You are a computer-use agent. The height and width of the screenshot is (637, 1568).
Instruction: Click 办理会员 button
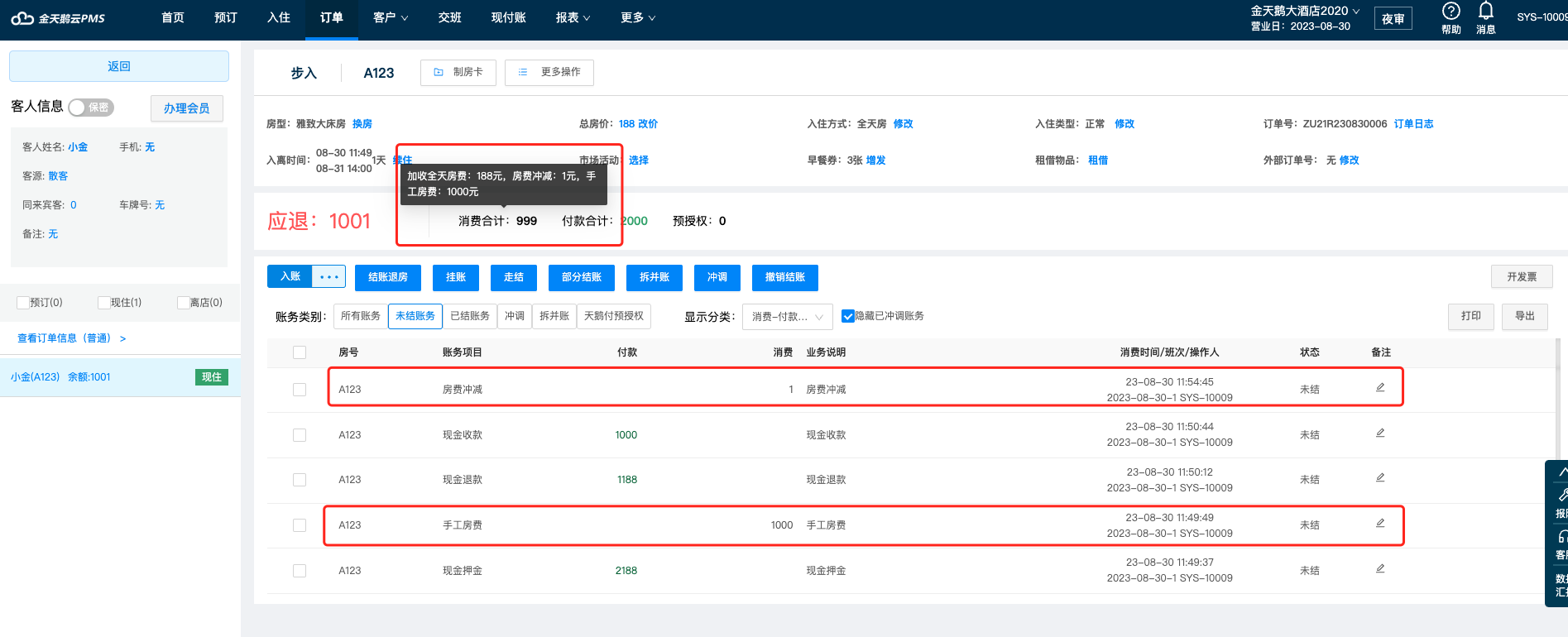187,108
